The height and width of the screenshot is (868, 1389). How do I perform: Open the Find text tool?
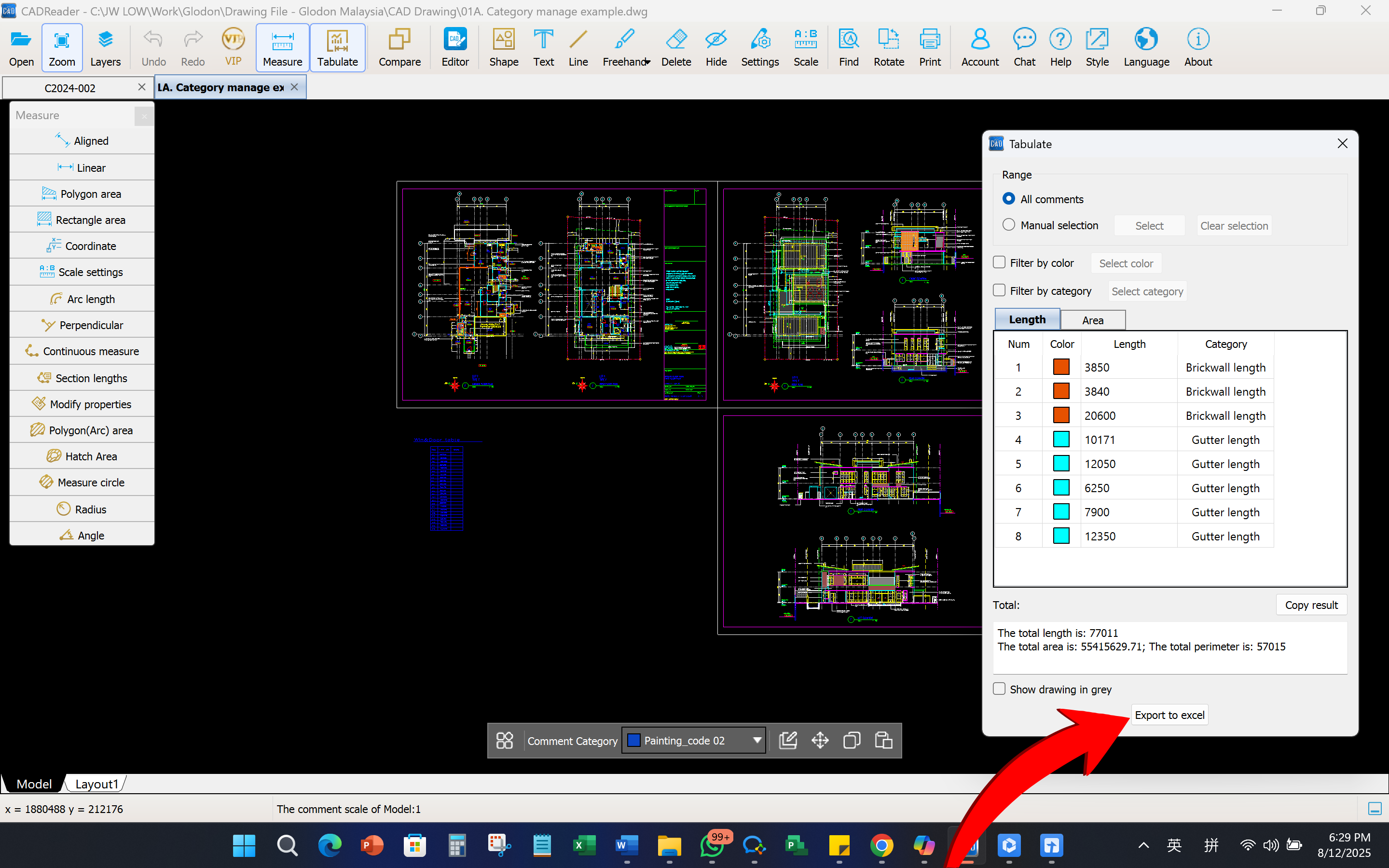click(848, 48)
